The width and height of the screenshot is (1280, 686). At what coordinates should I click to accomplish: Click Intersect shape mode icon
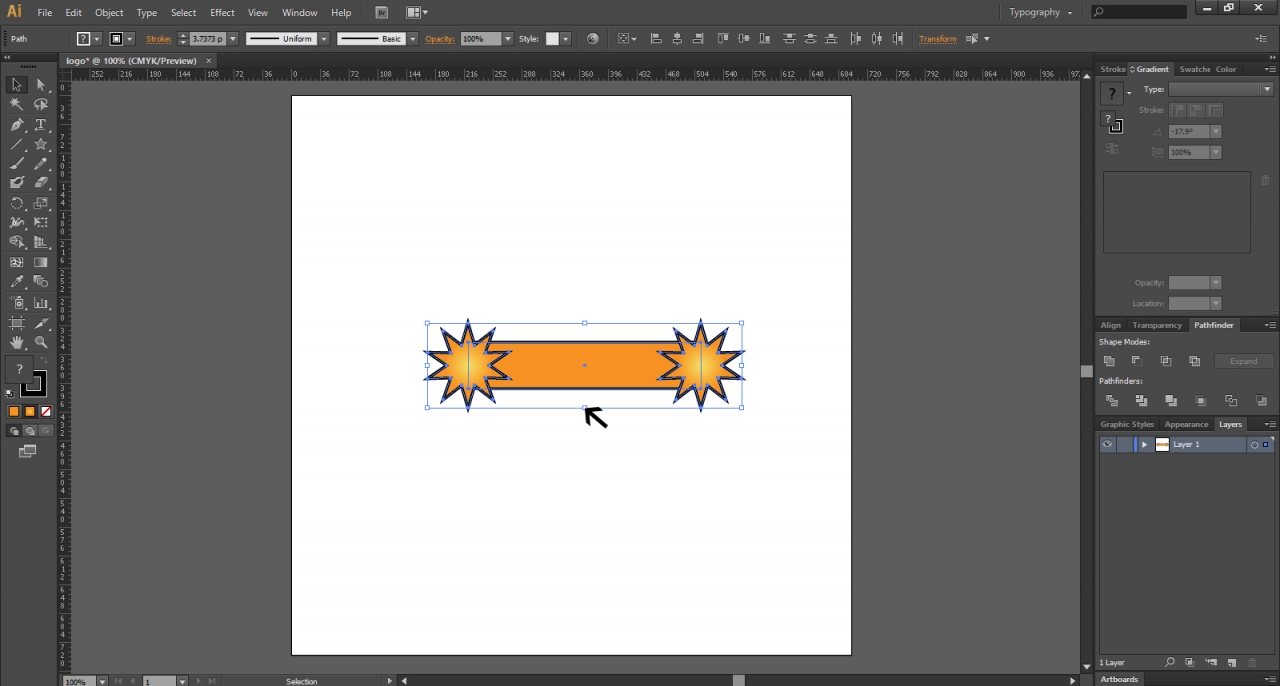coord(1166,361)
